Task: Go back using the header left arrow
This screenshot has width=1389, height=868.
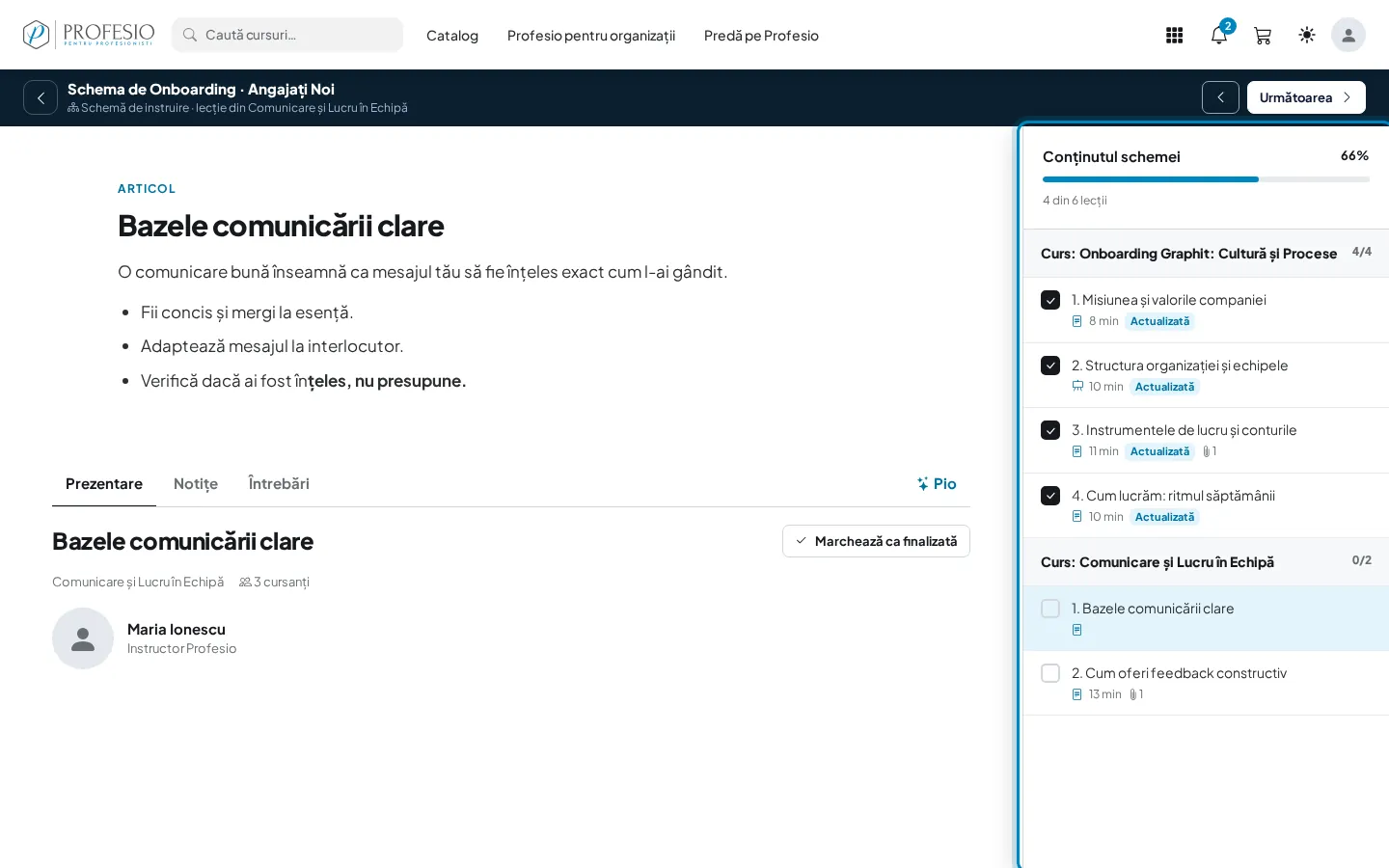Action: 41,97
